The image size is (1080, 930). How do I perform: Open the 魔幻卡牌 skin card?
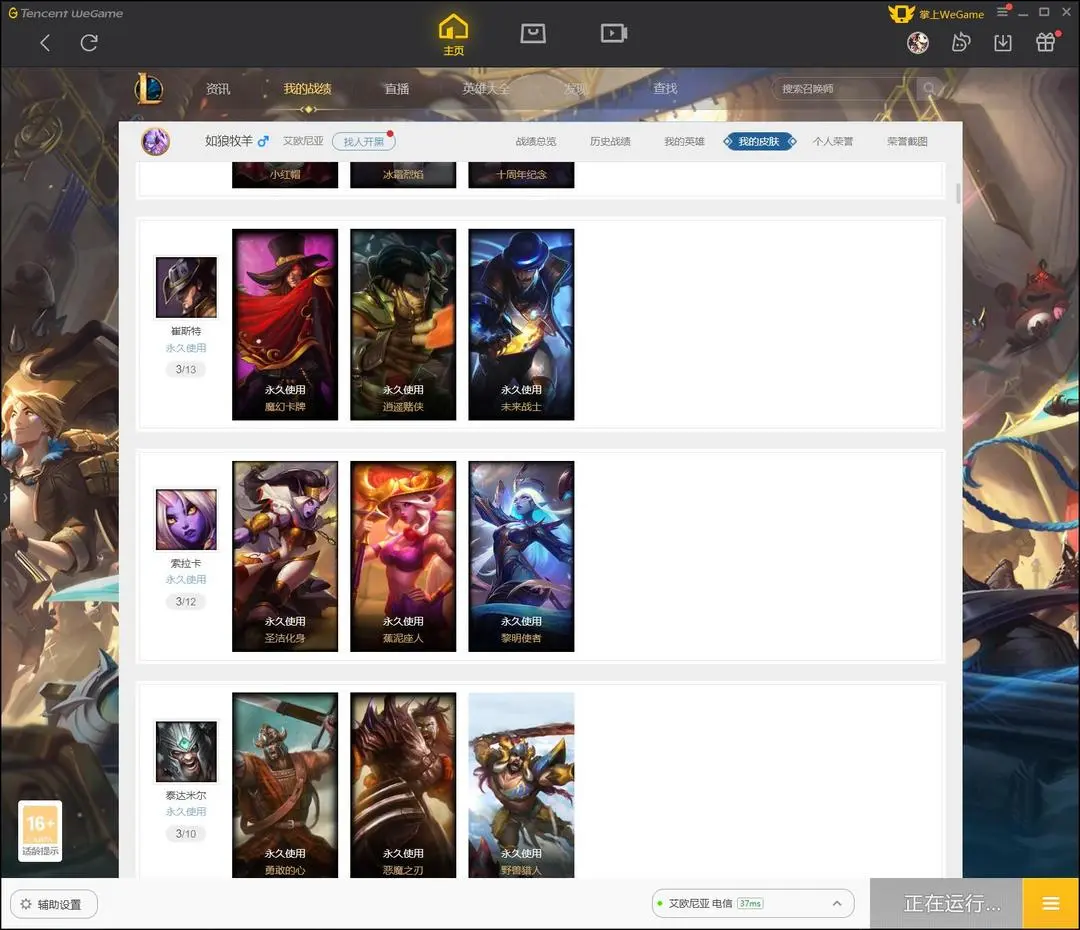click(x=285, y=324)
